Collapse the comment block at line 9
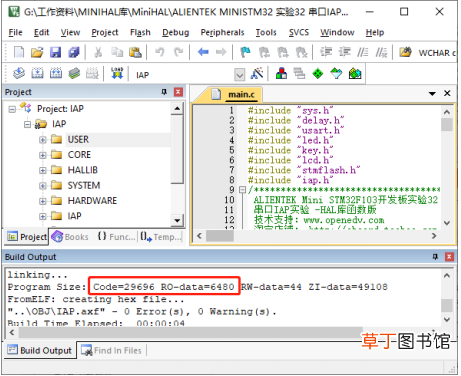This screenshot has width=461, height=376. coord(242,190)
